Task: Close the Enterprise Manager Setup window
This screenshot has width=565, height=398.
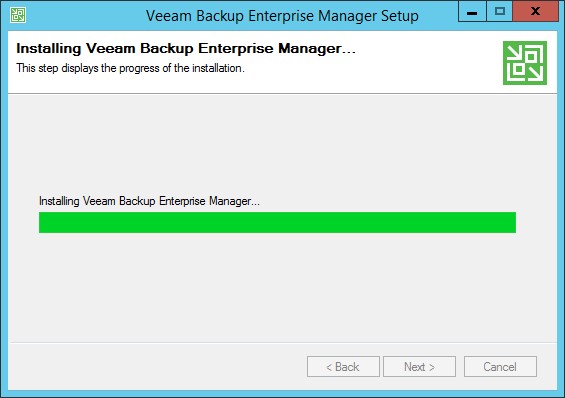Action: click(x=535, y=12)
